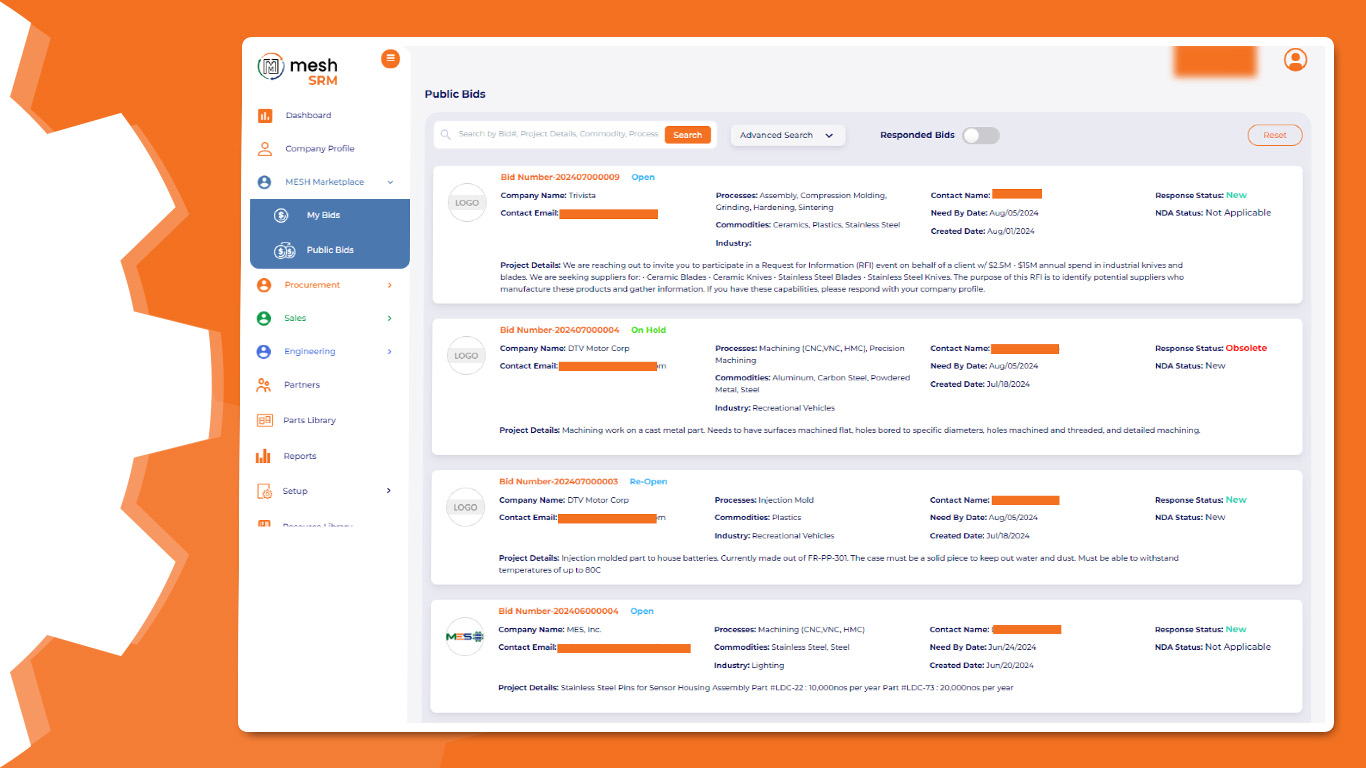Click the Sales sidebar icon
The width and height of the screenshot is (1366, 768).
point(264,318)
